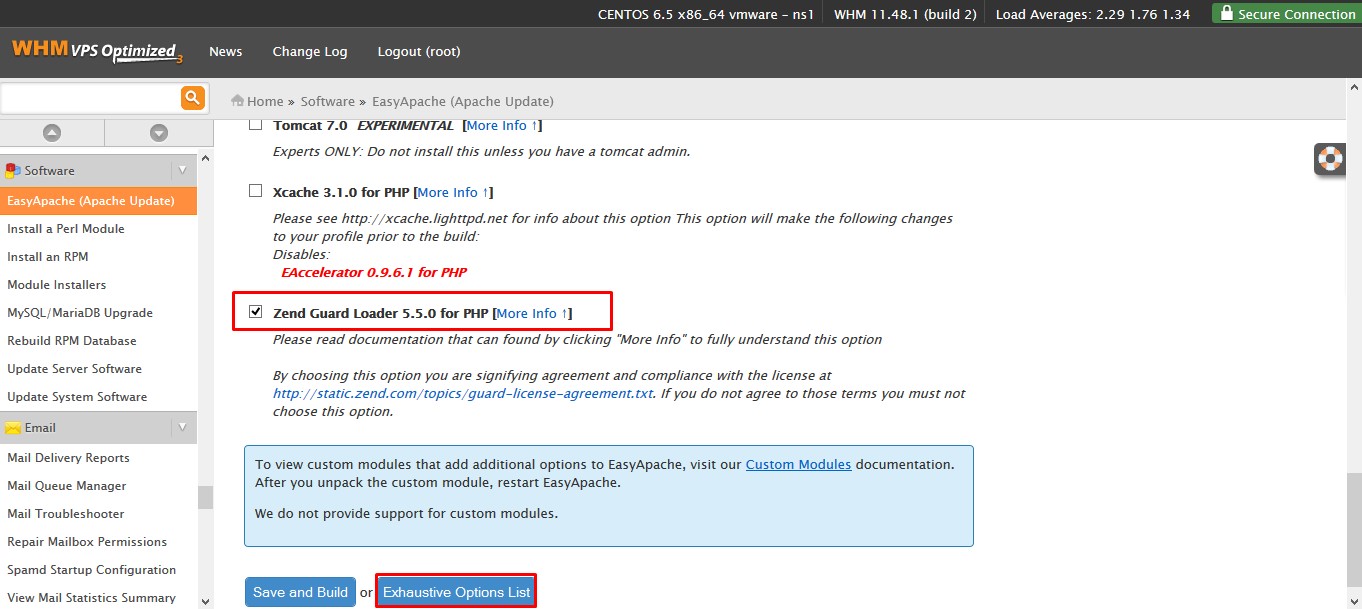Viewport: 1362px width, 609px height.
Task: Collapse the Software section arrow
Action: click(182, 171)
